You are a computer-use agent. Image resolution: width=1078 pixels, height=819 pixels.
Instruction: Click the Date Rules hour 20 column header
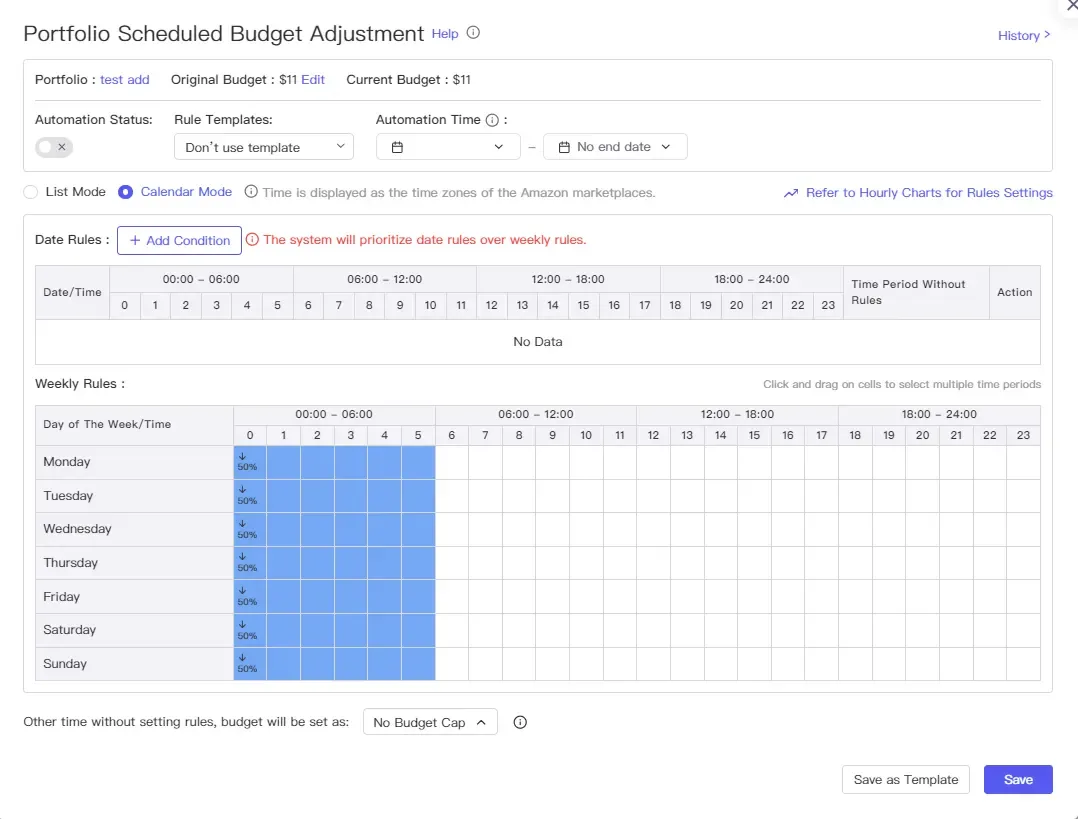pyautogui.click(x=736, y=305)
